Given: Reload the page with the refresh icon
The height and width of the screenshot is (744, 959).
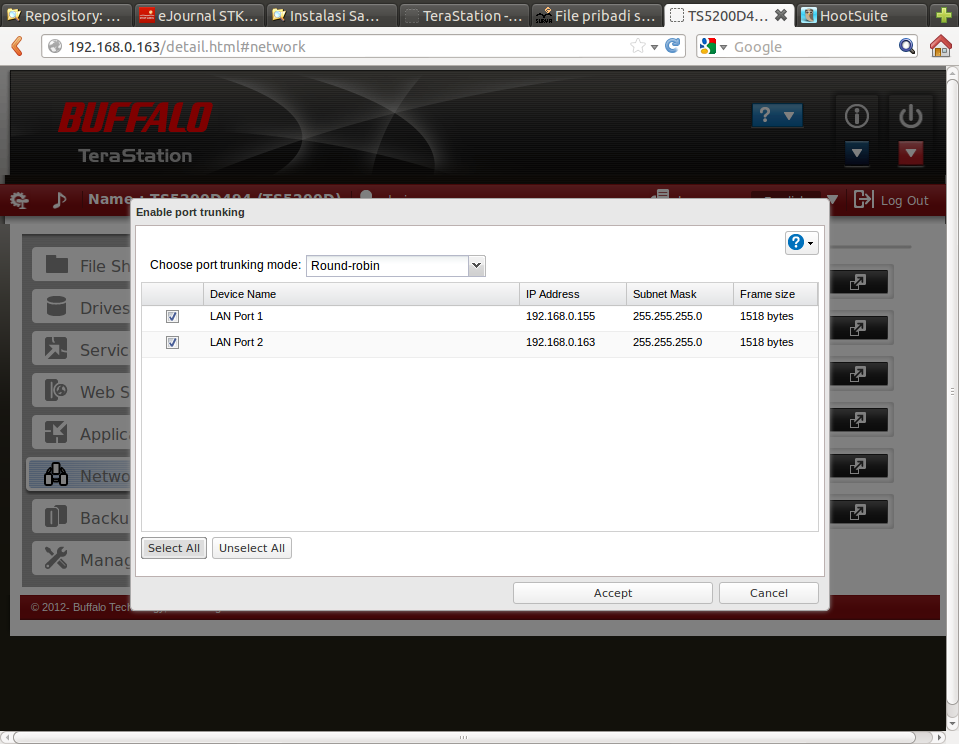Looking at the screenshot, I should point(673,46).
